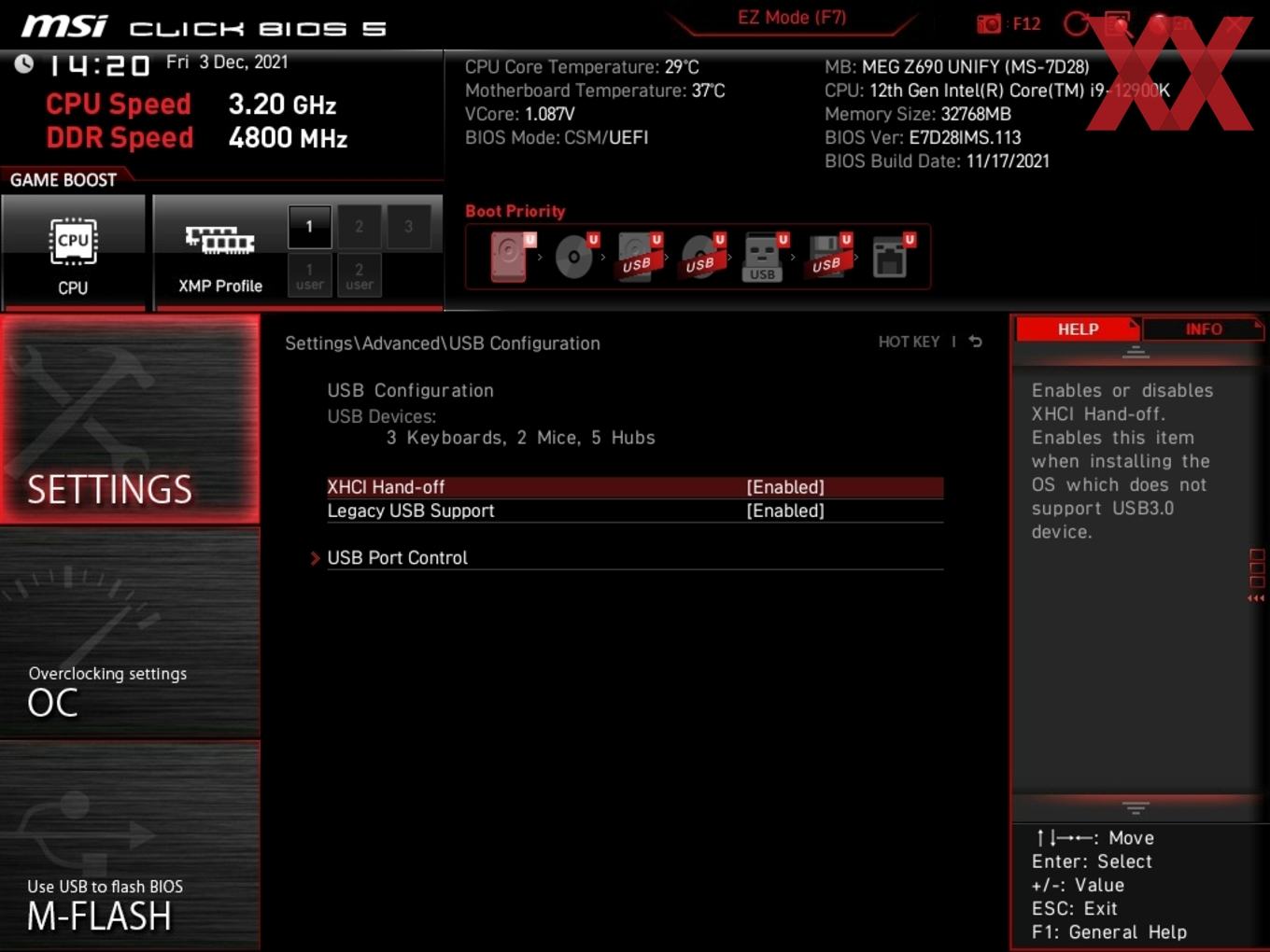This screenshot has height=952, width=1270.
Task: Switch to EZ Mode (F7)
Action: click(x=792, y=18)
